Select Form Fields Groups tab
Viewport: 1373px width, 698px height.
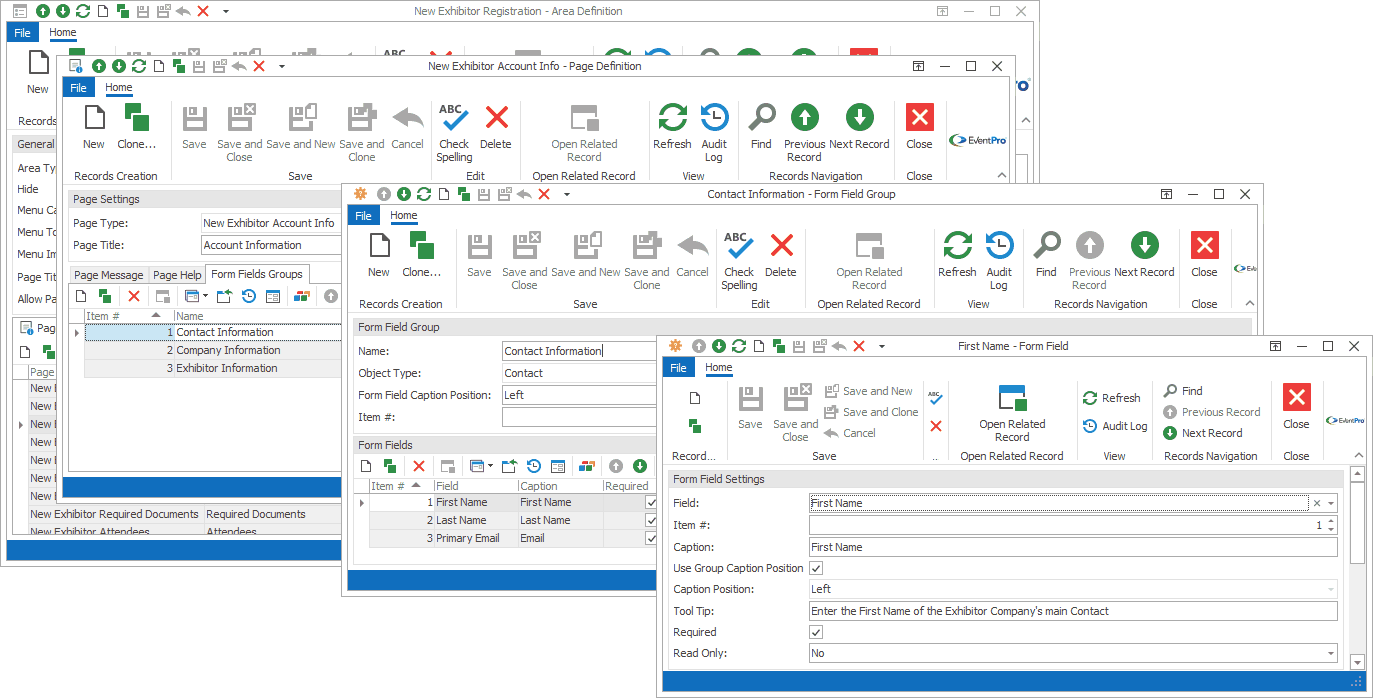(257, 274)
